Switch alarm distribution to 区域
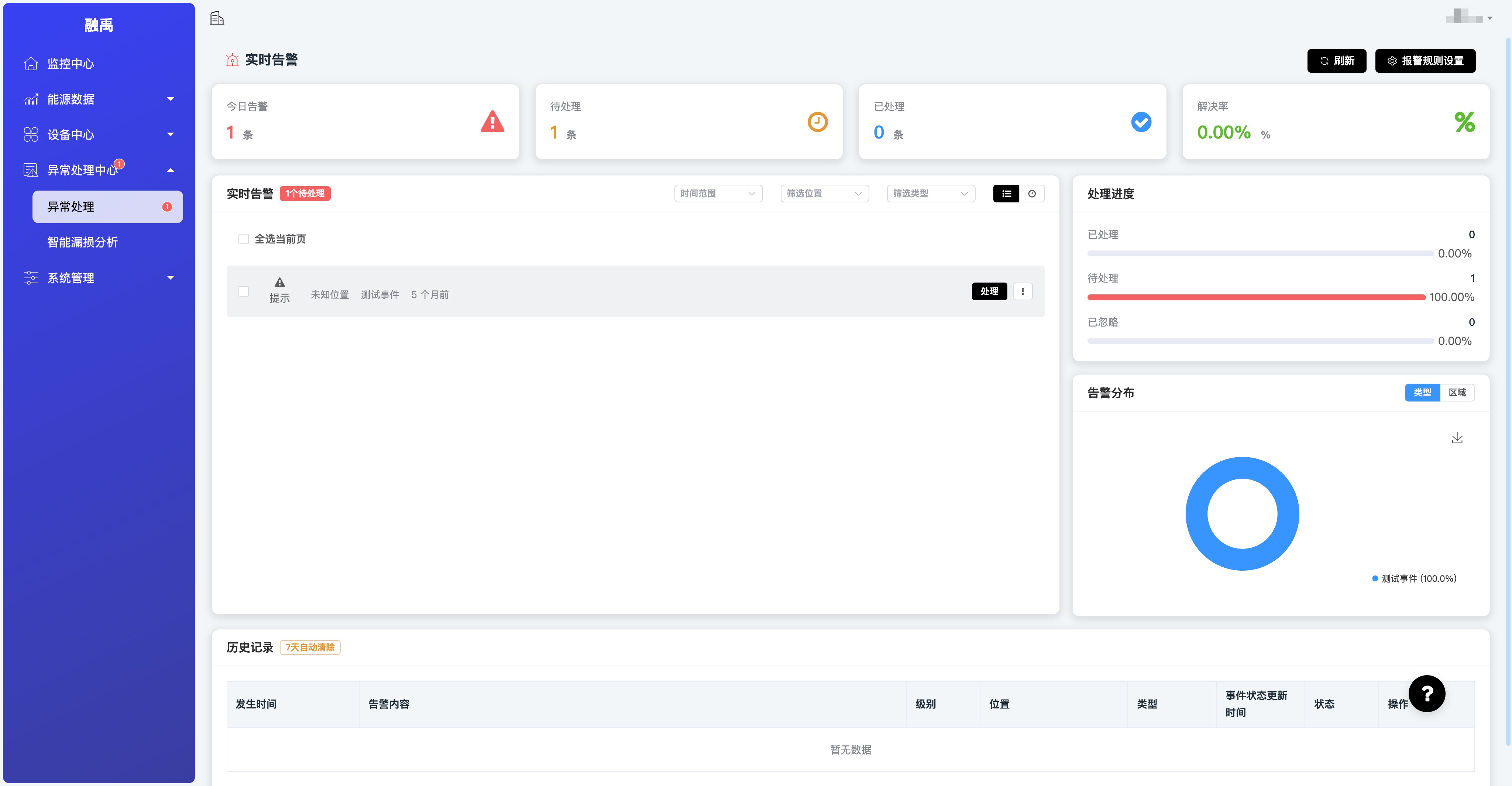This screenshot has height=786, width=1512. [1457, 392]
